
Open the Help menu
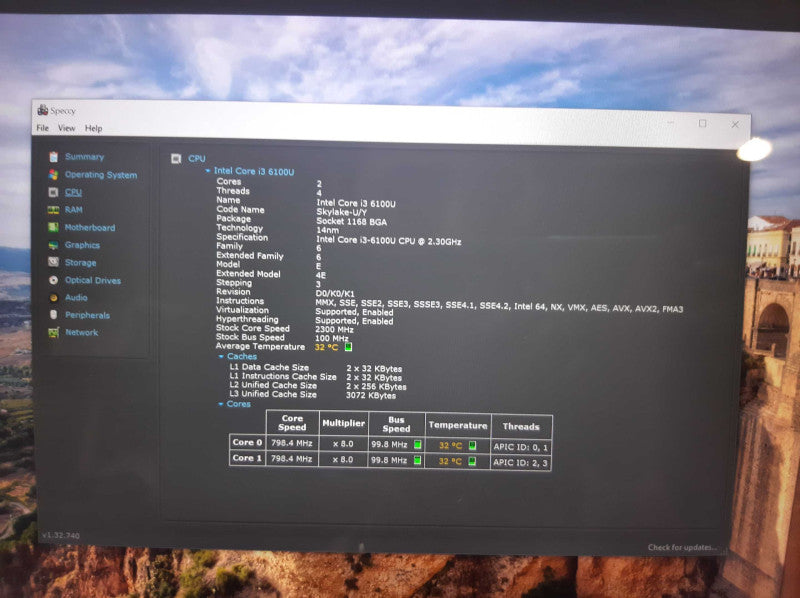click(93, 128)
